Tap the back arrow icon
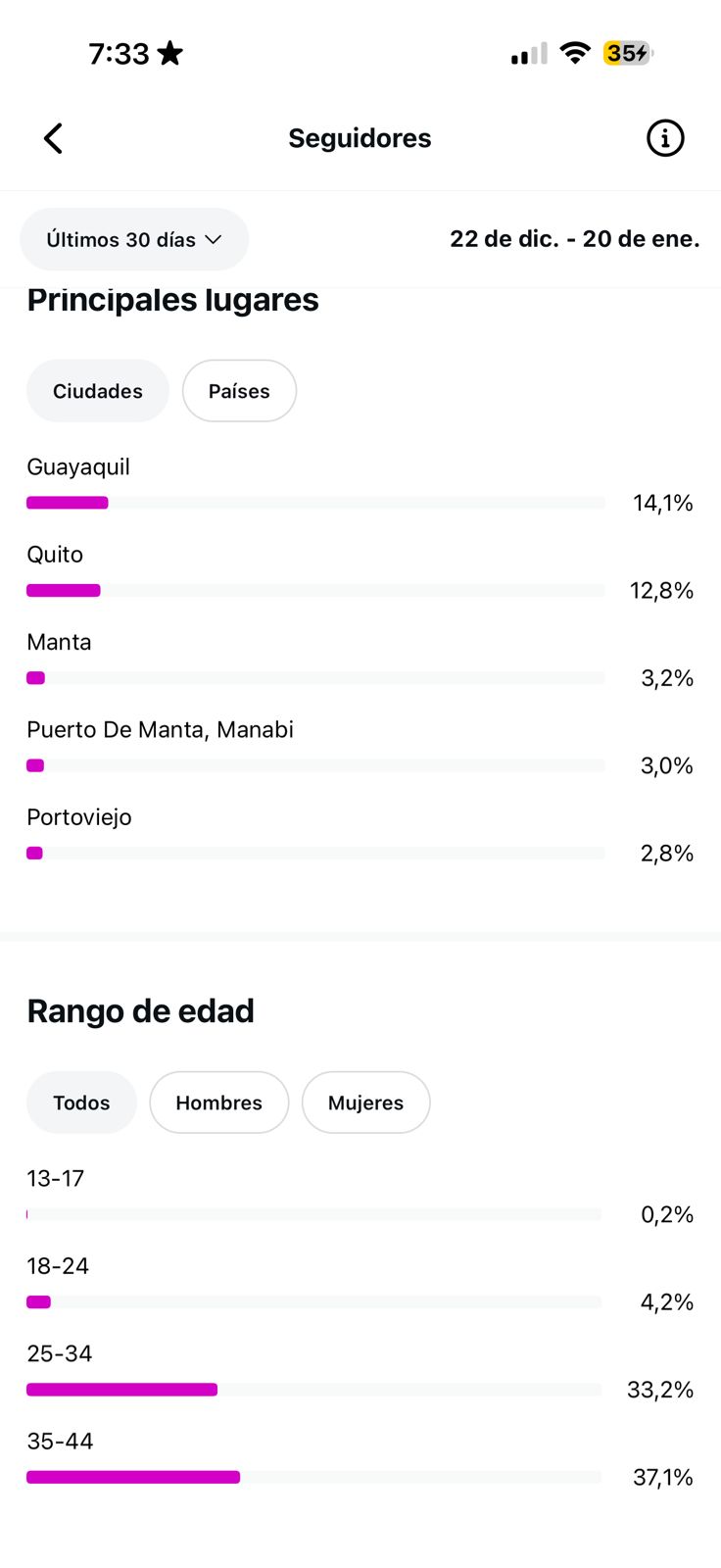 [54, 138]
